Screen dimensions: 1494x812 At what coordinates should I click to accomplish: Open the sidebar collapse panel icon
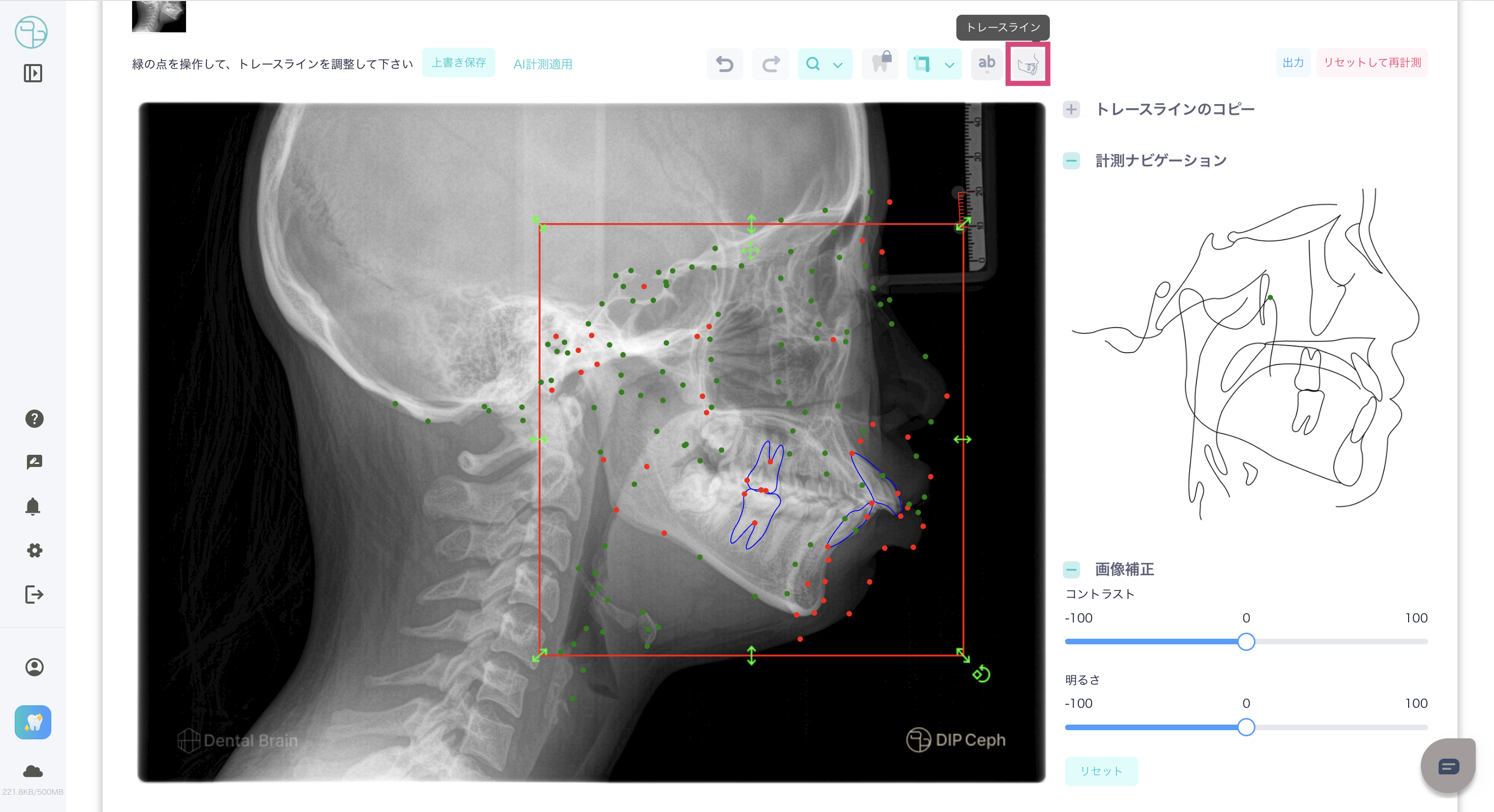click(x=33, y=73)
